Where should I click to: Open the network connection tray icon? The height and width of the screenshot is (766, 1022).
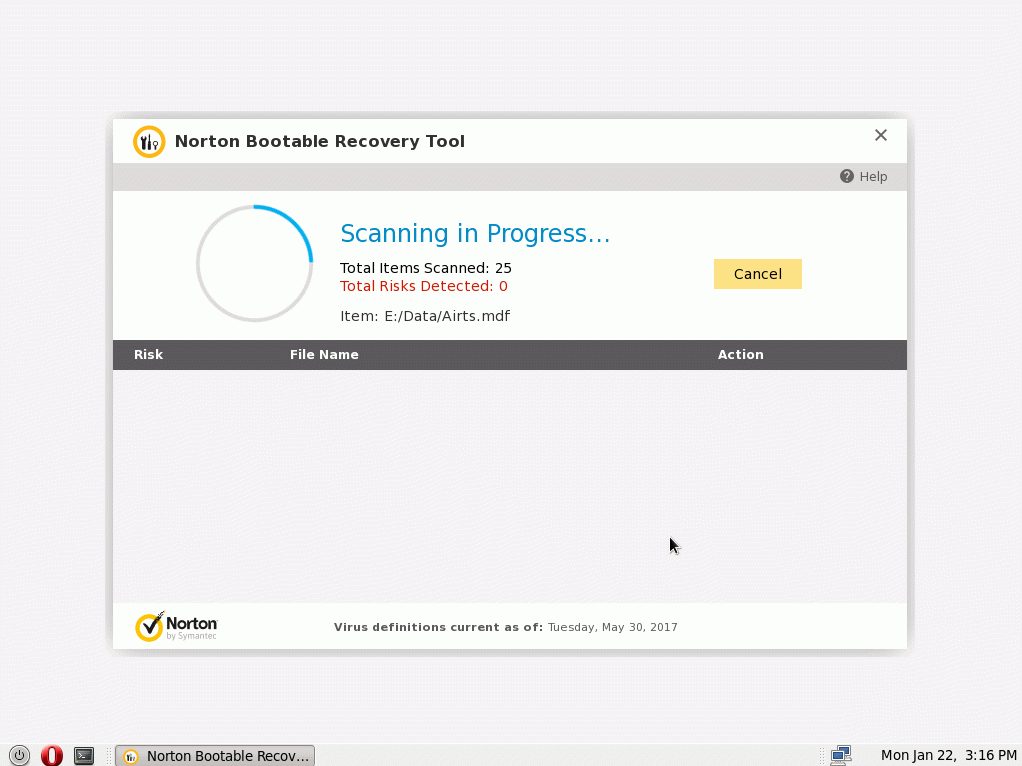pos(841,756)
